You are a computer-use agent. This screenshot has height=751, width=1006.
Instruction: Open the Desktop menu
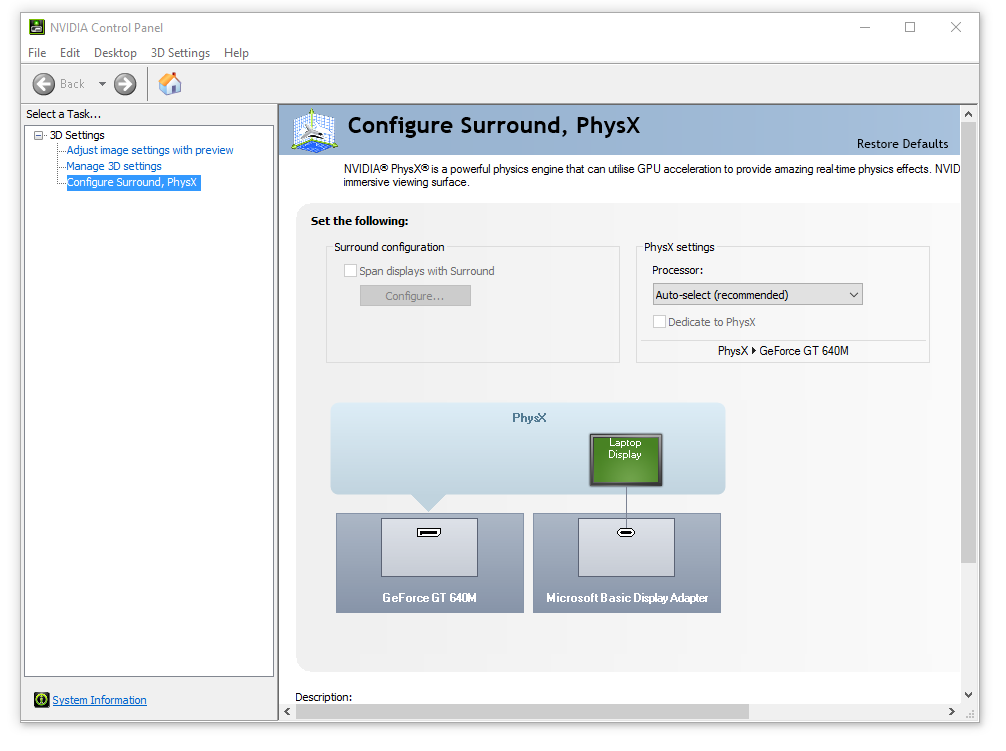(x=115, y=53)
